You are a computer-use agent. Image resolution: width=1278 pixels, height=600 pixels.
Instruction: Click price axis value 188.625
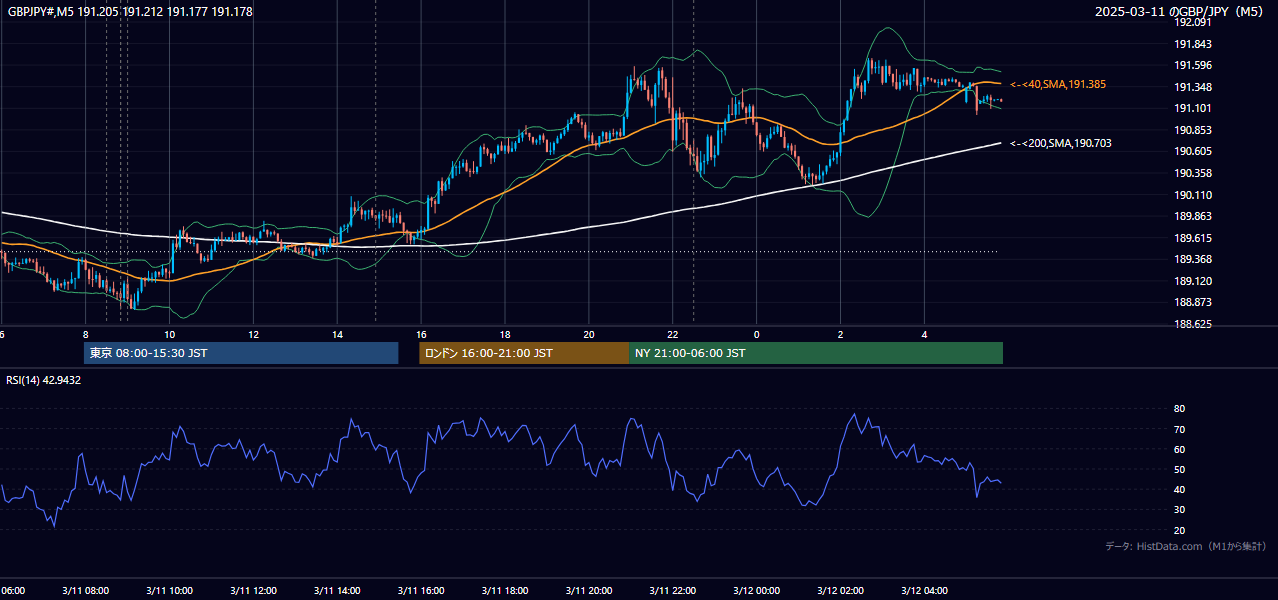coord(1193,324)
